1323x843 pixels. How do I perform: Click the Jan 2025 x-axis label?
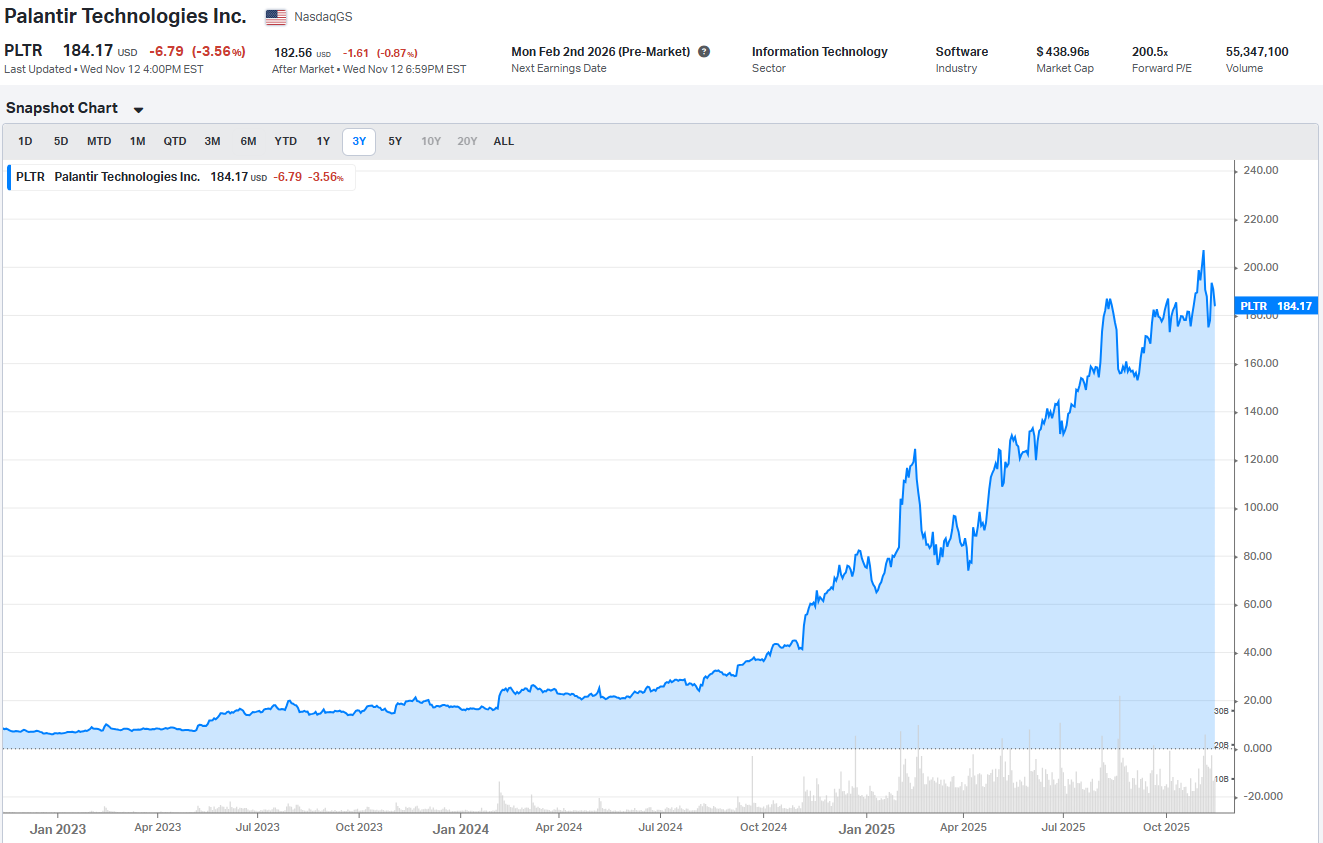[x=866, y=829]
